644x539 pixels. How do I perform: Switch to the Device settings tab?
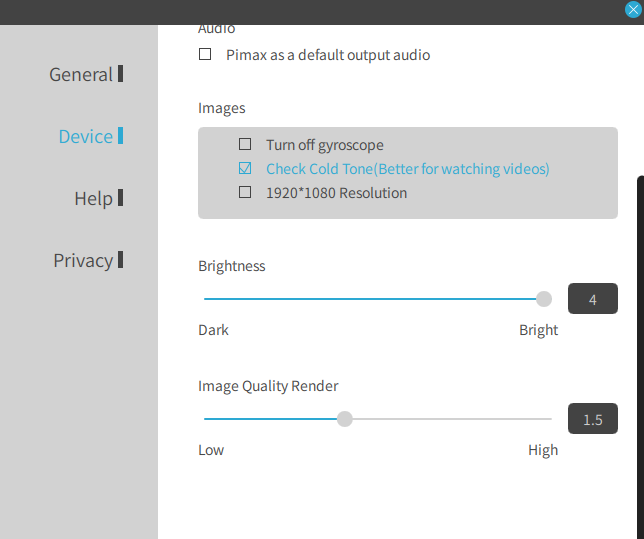85,136
